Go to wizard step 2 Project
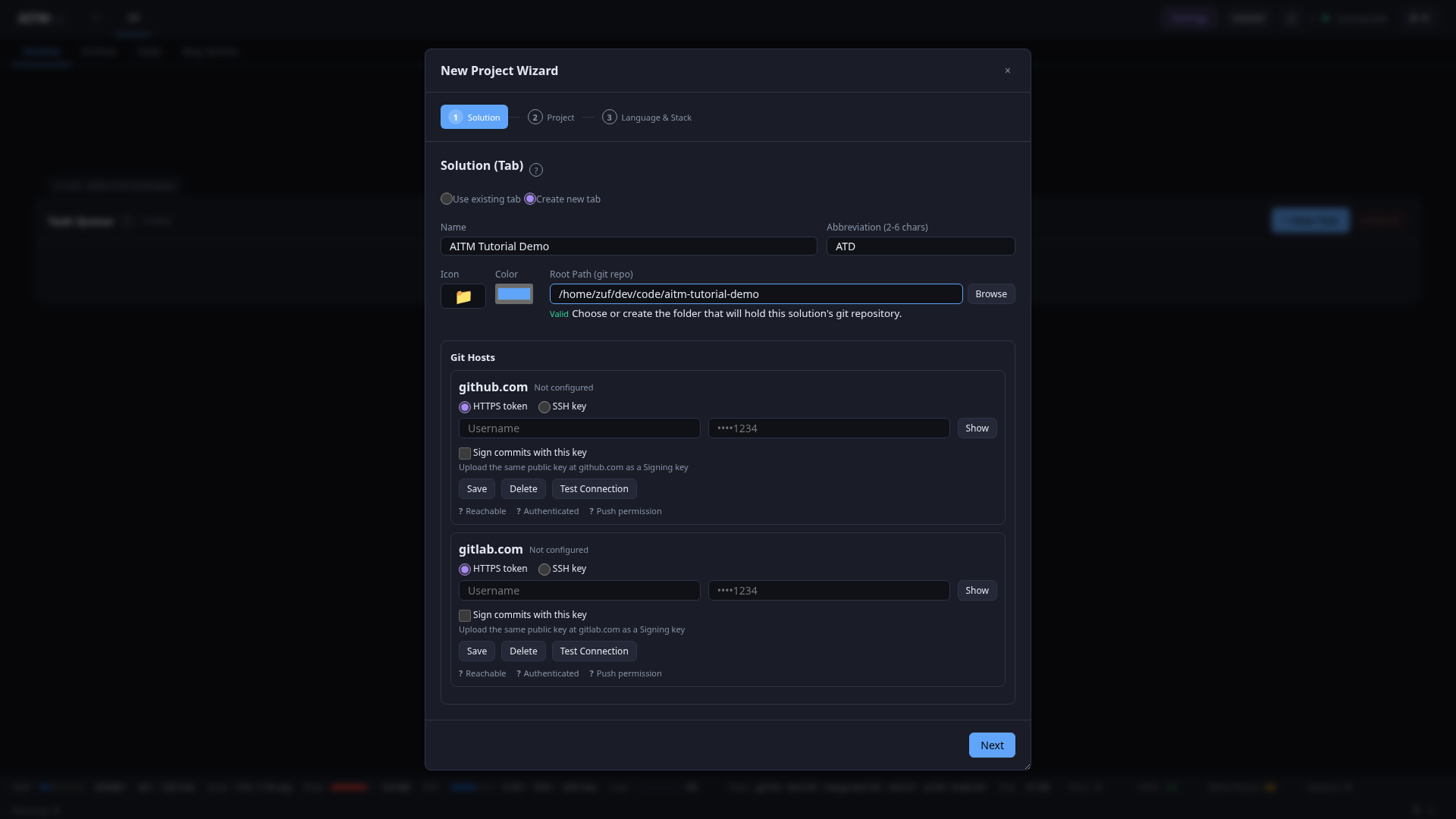Viewport: 1456px width, 819px height. pyautogui.click(x=551, y=117)
